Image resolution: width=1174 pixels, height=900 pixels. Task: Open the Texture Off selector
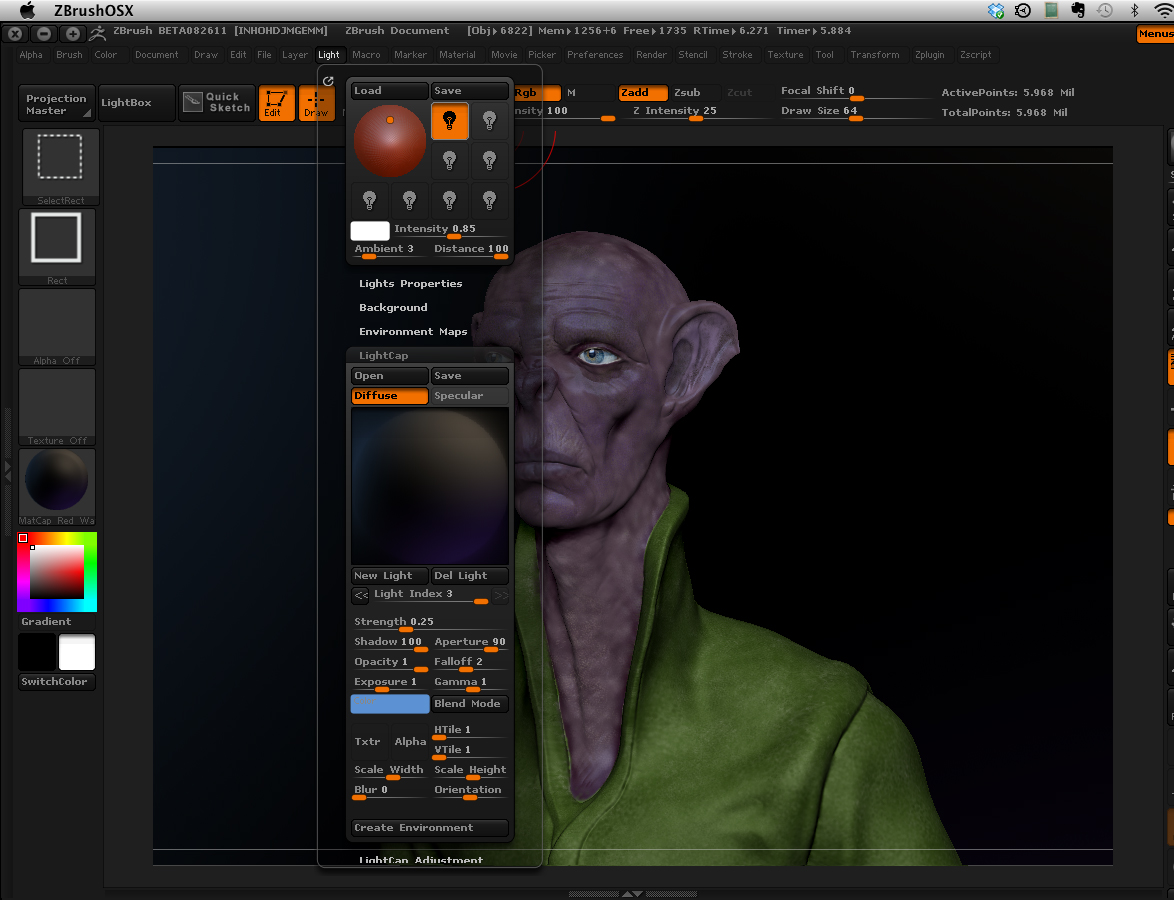click(57, 407)
